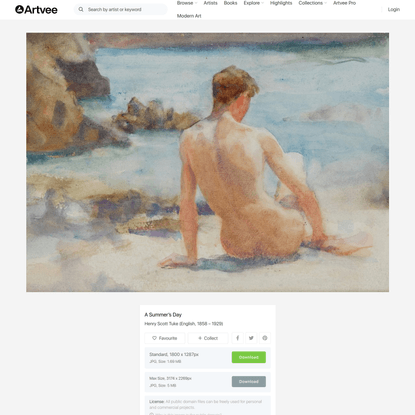The width and height of the screenshot is (415, 415).
Task: Expand the Browse dropdown menu
Action: pos(187,3)
